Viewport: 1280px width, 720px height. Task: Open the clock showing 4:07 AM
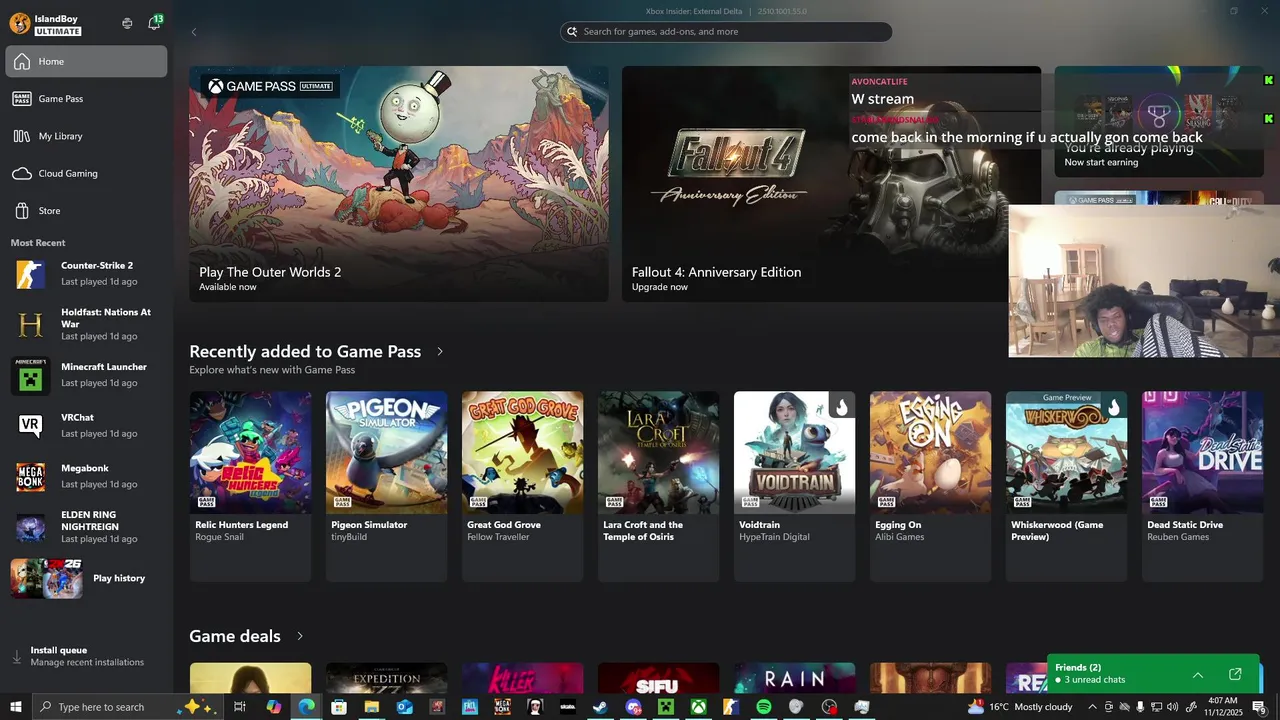[x=1224, y=707]
